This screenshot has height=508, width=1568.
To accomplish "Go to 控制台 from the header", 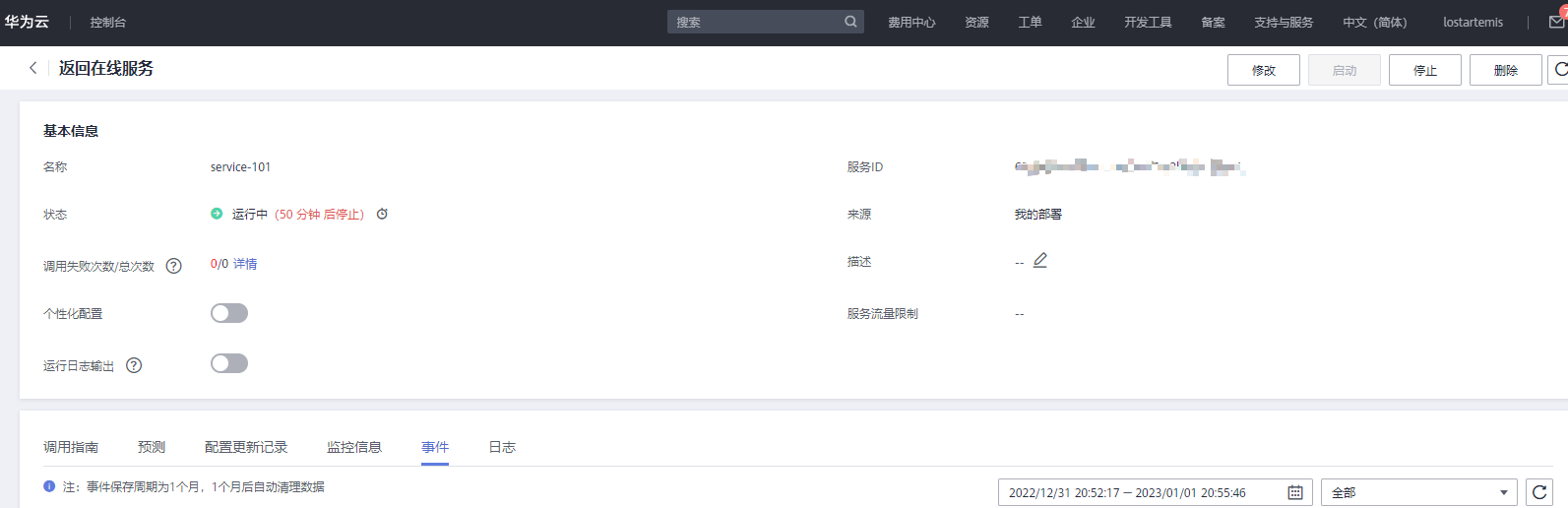I will 108,22.
